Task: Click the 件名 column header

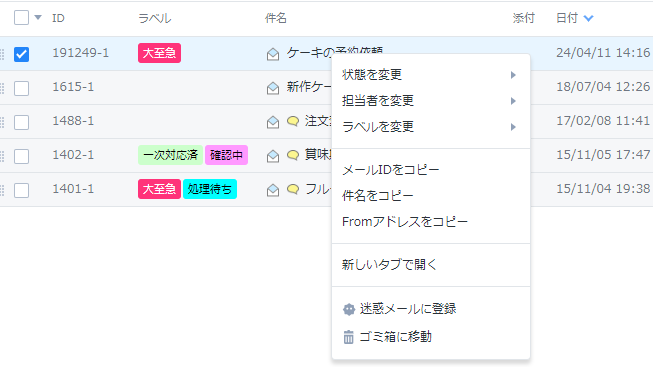Action: coord(275,18)
